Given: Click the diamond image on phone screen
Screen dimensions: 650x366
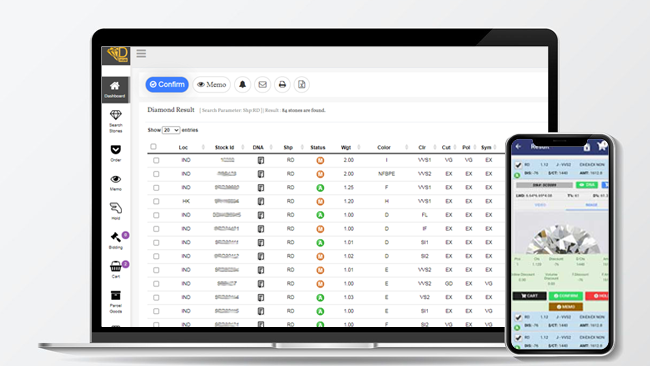Looking at the screenshot, I should (x=562, y=239).
